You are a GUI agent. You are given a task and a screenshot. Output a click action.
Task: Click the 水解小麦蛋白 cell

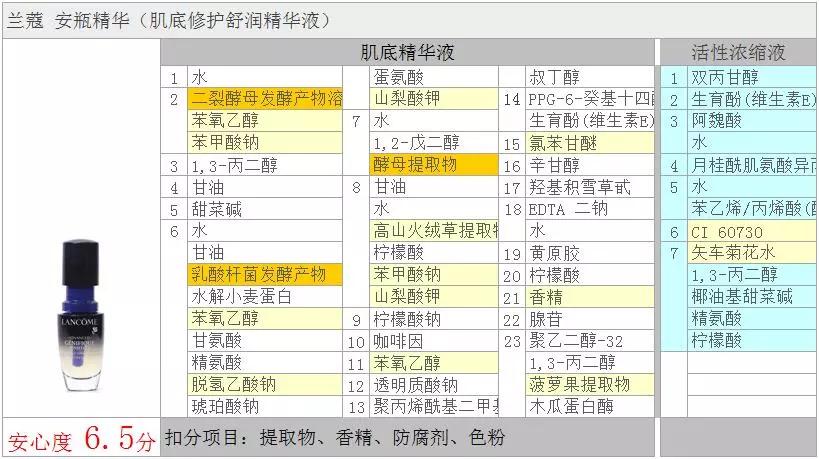pos(265,297)
